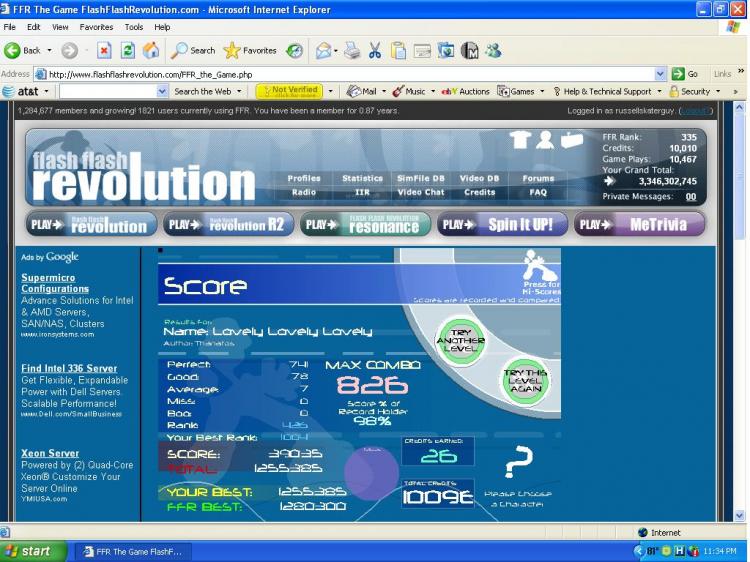Expand the Security dropdown in at&t toolbar
The image size is (750, 562).
pyautogui.click(x=718, y=91)
